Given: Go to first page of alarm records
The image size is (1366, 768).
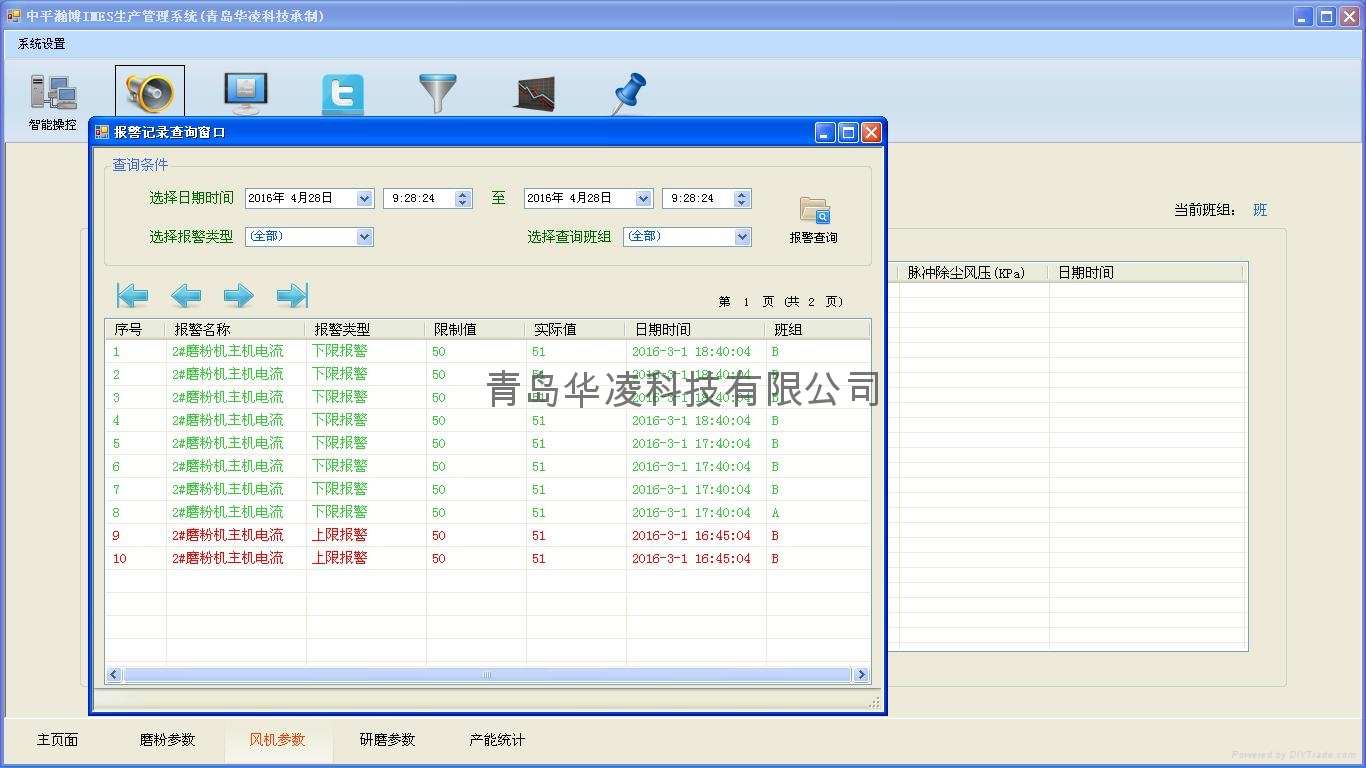Looking at the screenshot, I should click(132, 295).
